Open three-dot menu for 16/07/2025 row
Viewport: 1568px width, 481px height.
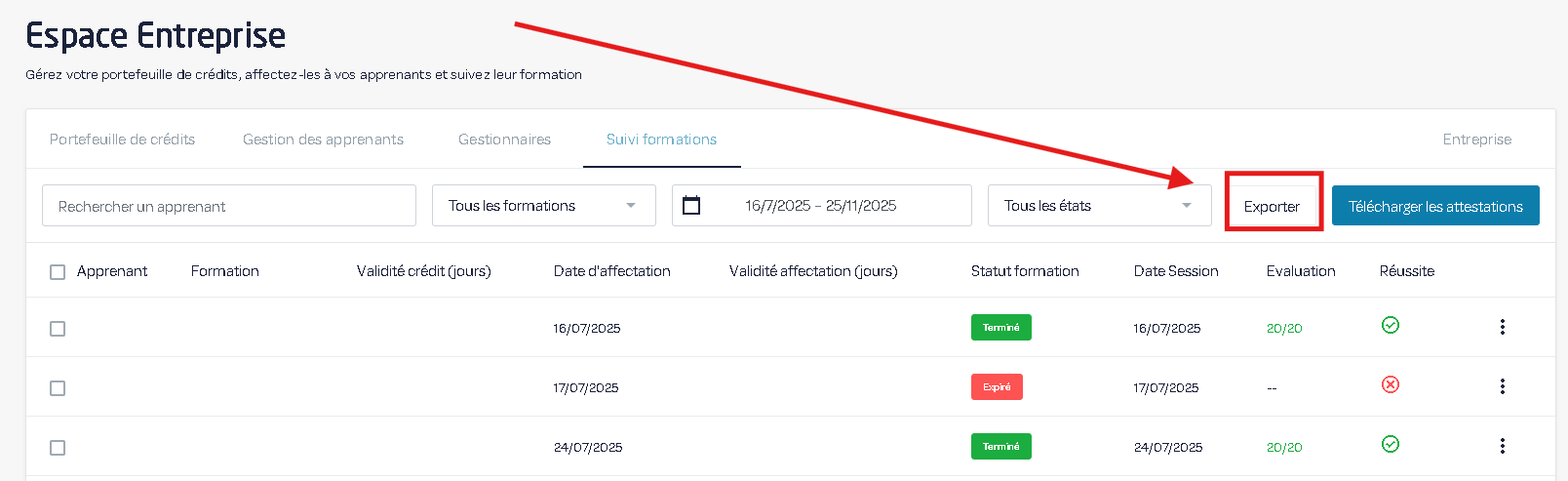1502,327
